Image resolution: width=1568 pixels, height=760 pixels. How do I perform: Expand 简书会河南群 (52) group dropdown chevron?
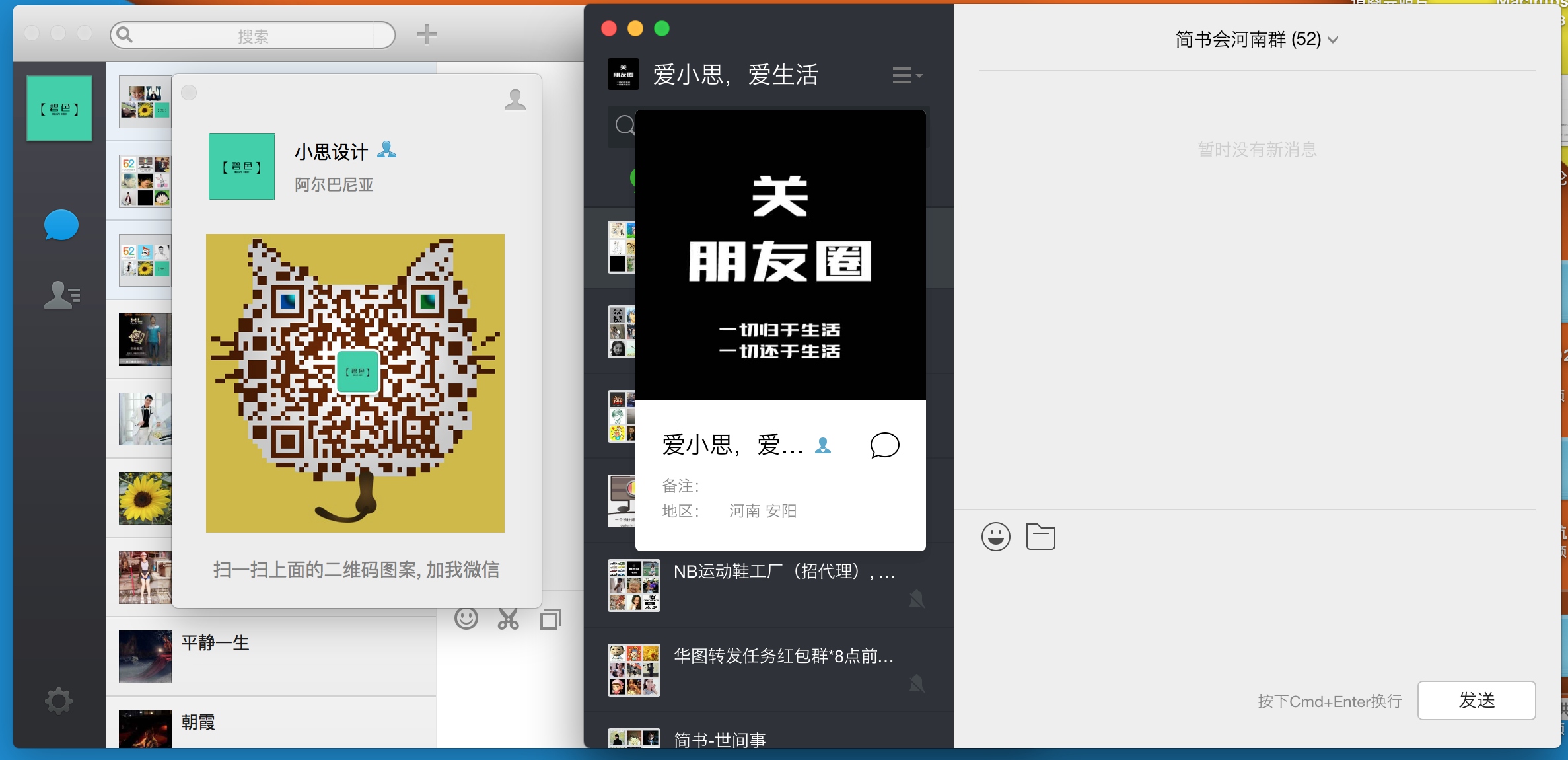1333,40
